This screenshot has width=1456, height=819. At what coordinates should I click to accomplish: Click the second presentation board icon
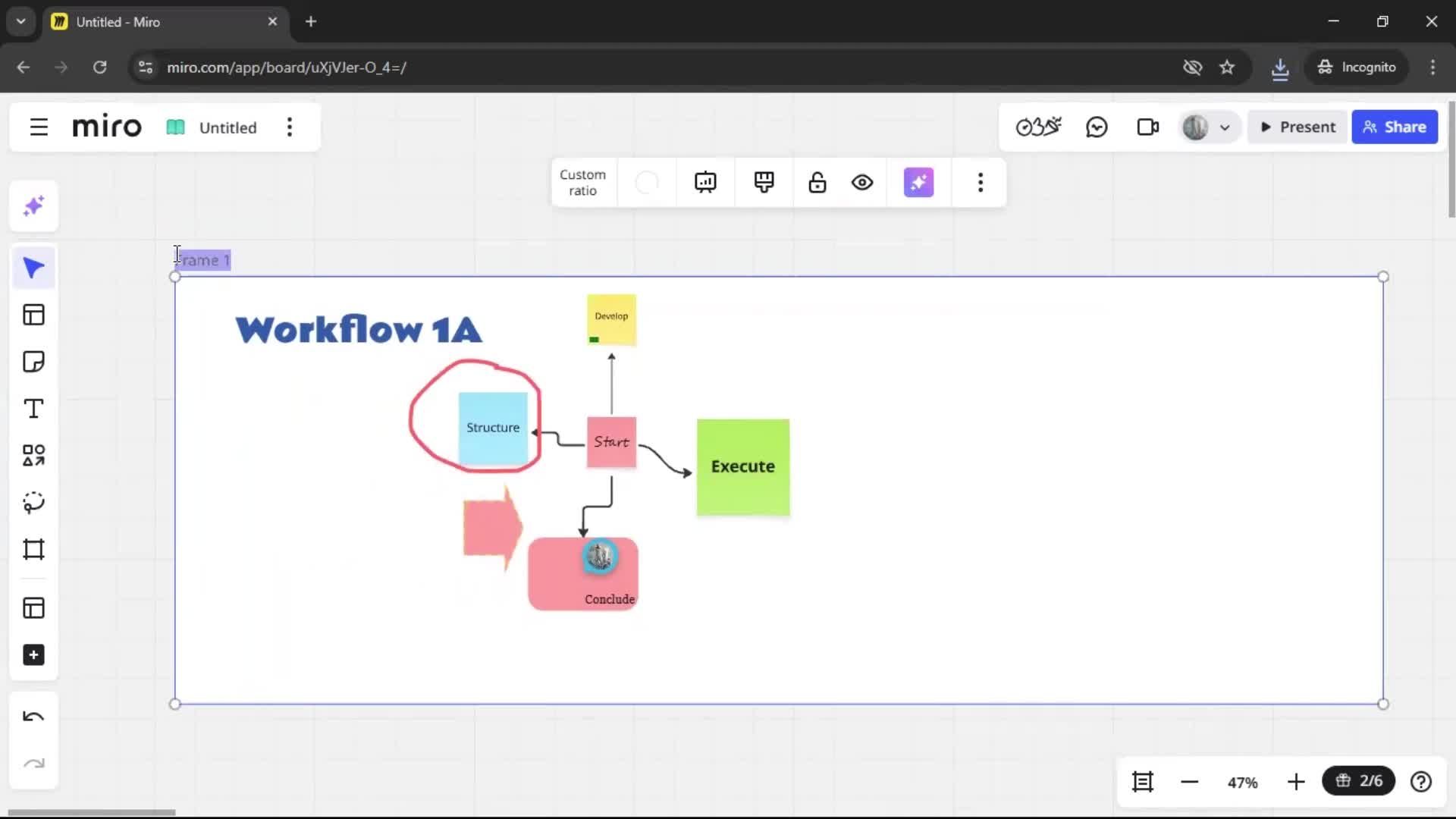764,183
